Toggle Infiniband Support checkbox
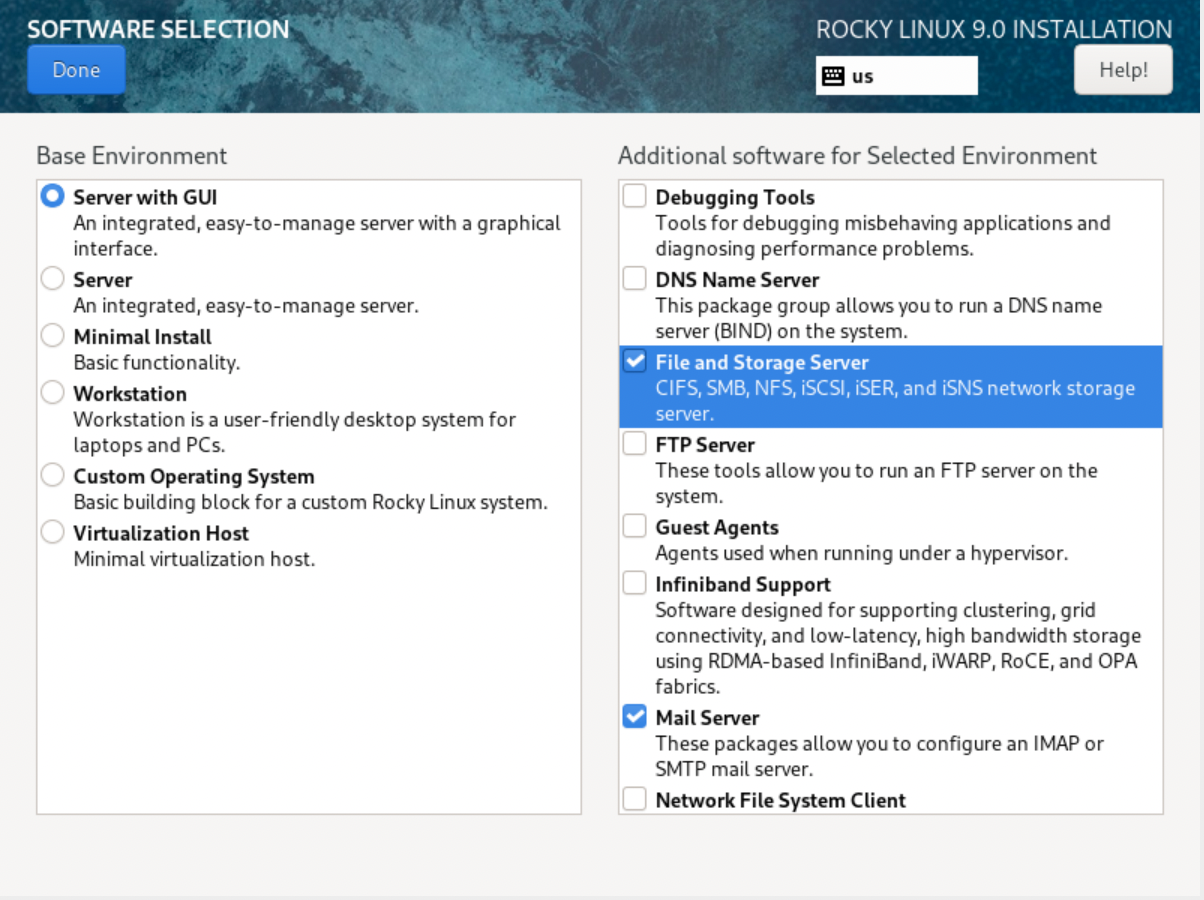 point(634,583)
